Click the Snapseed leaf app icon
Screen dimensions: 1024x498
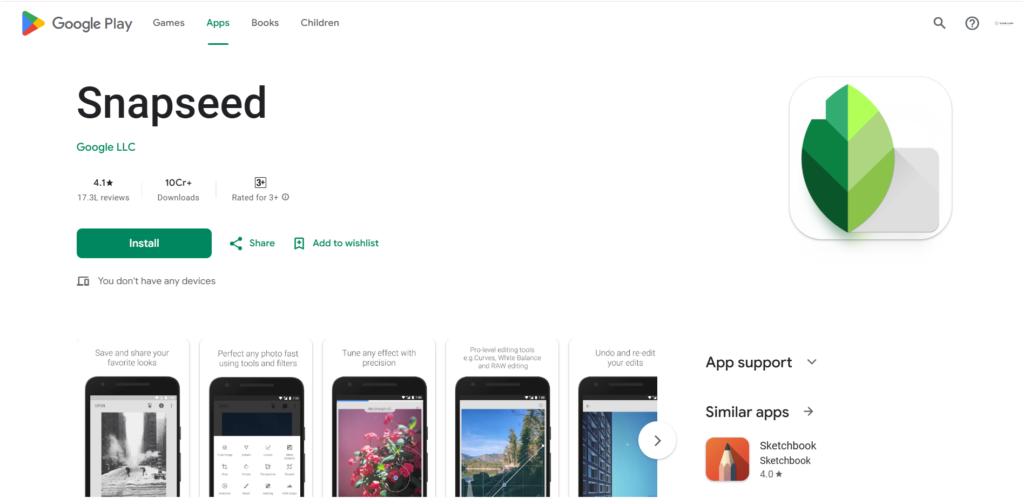click(870, 158)
